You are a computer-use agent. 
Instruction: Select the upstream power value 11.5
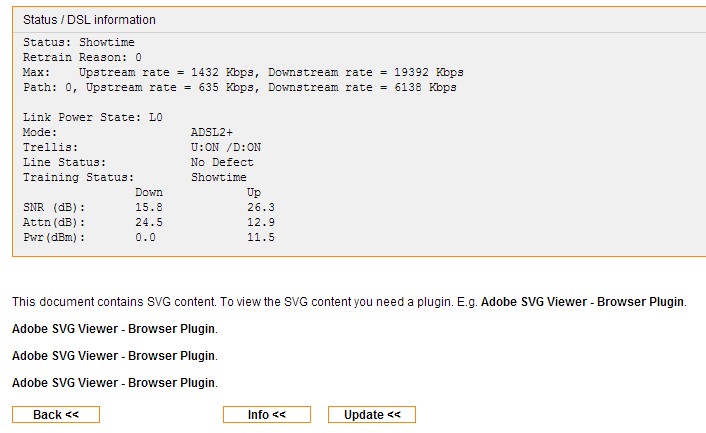261,237
